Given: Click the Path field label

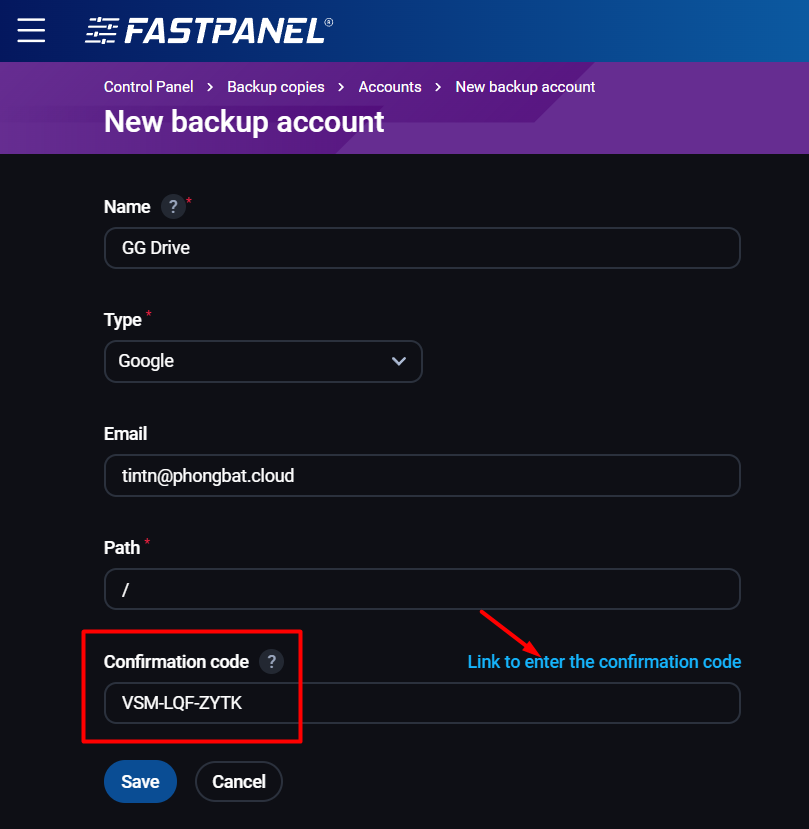Looking at the screenshot, I should (122, 548).
